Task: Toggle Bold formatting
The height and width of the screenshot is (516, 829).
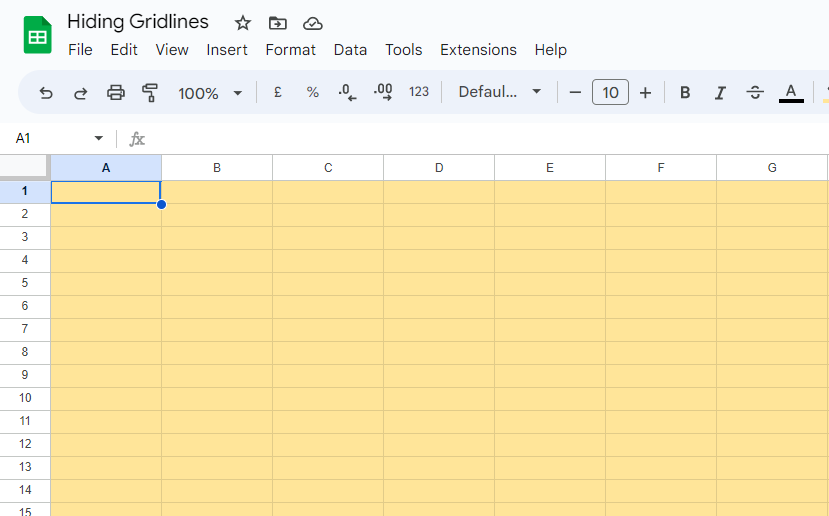Action: (x=685, y=93)
